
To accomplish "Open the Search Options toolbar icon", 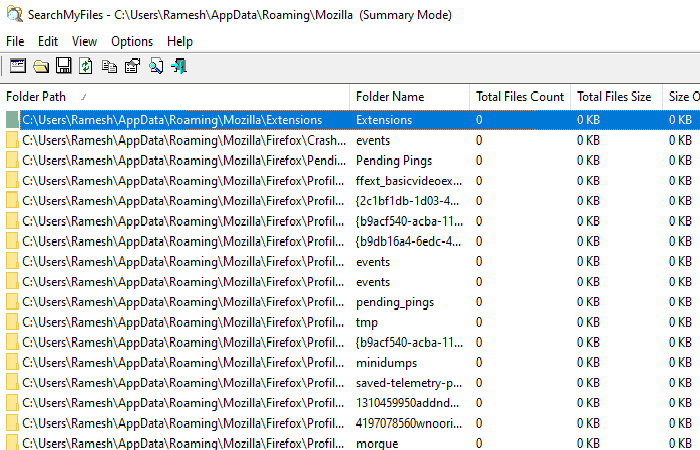I will [18, 66].
